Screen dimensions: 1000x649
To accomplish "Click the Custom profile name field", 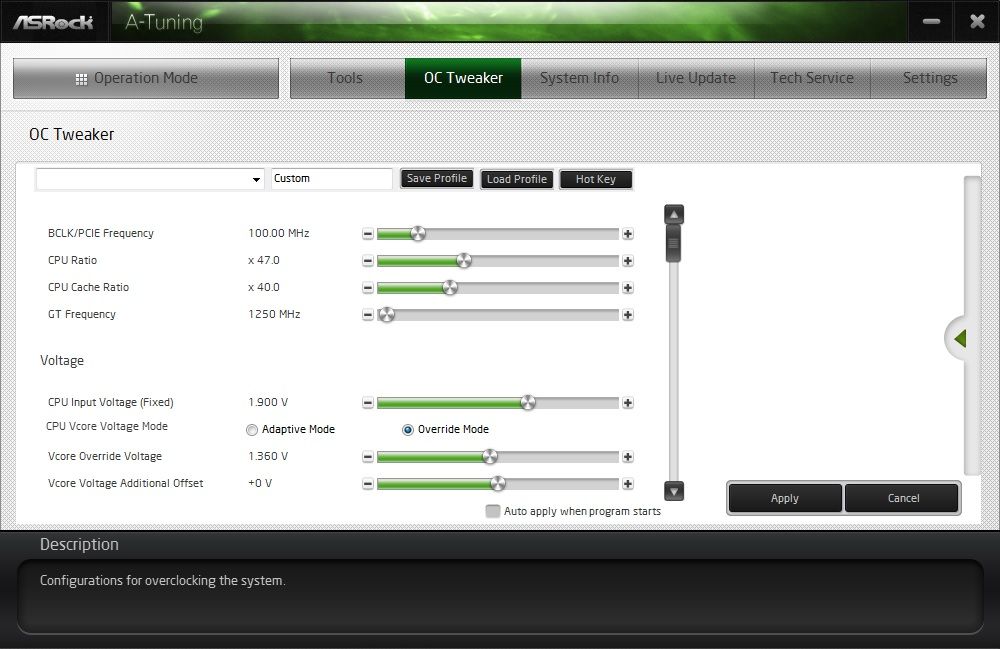I will pyautogui.click(x=332, y=179).
